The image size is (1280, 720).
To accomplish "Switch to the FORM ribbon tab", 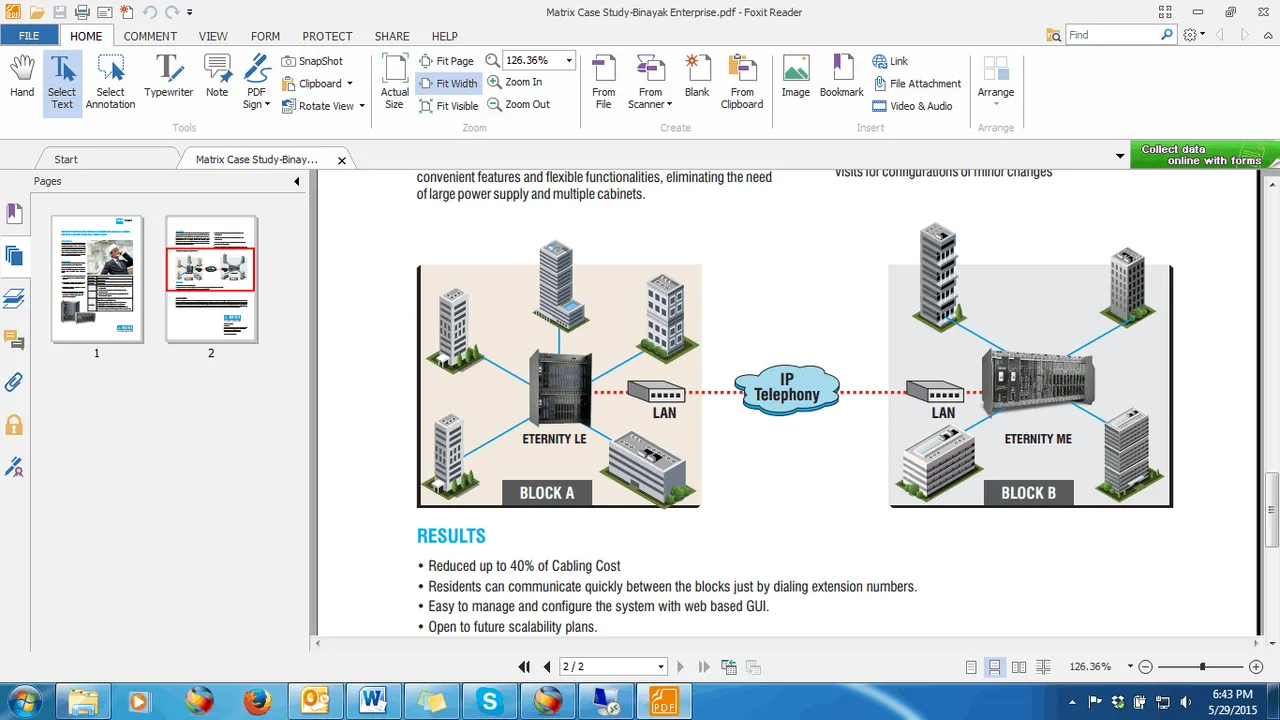I will coord(265,36).
